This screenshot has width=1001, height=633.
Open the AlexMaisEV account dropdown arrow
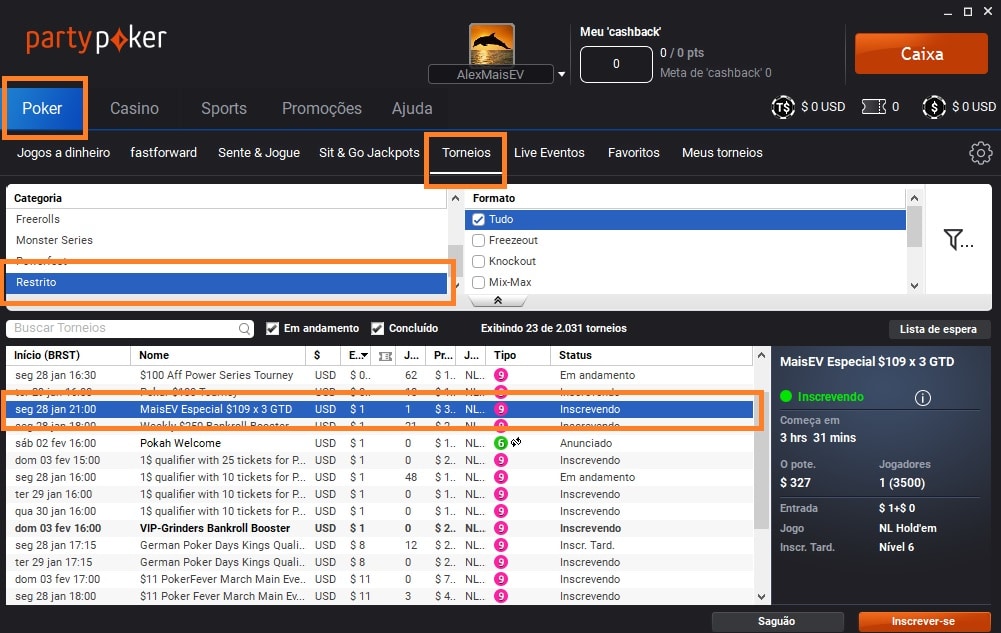562,74
